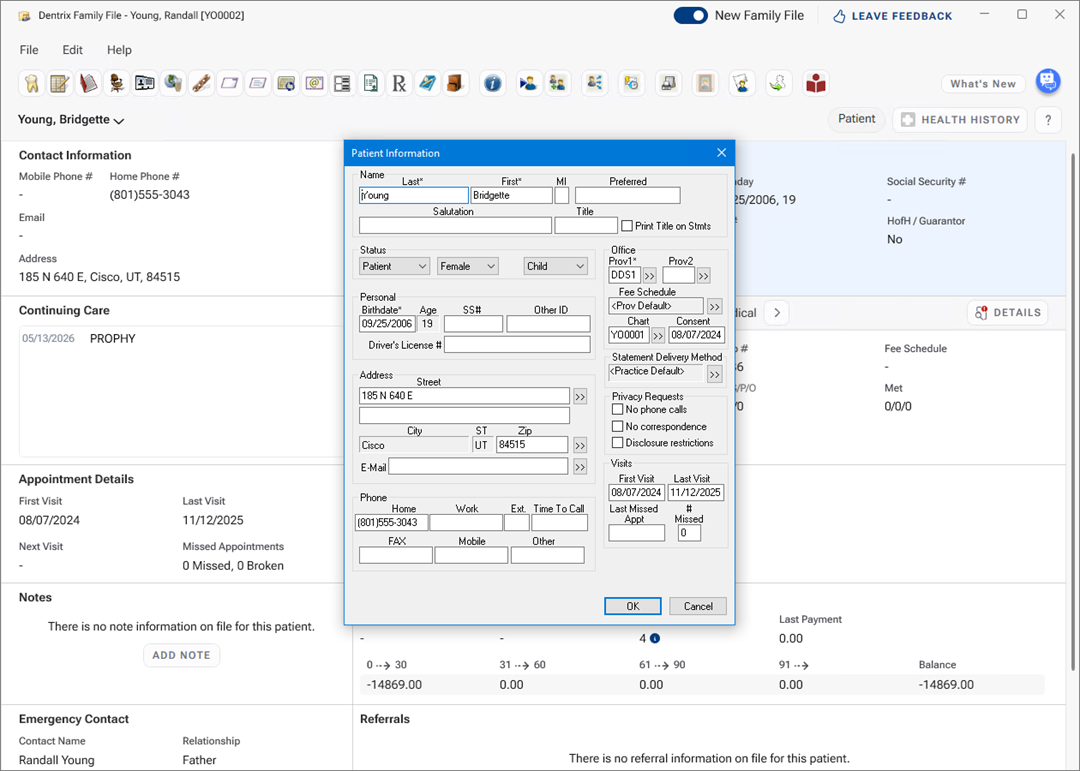Click the Rx prescriptions toolbar icon
The height and width of the screenshot is (771, 1080).
(399, 84)
